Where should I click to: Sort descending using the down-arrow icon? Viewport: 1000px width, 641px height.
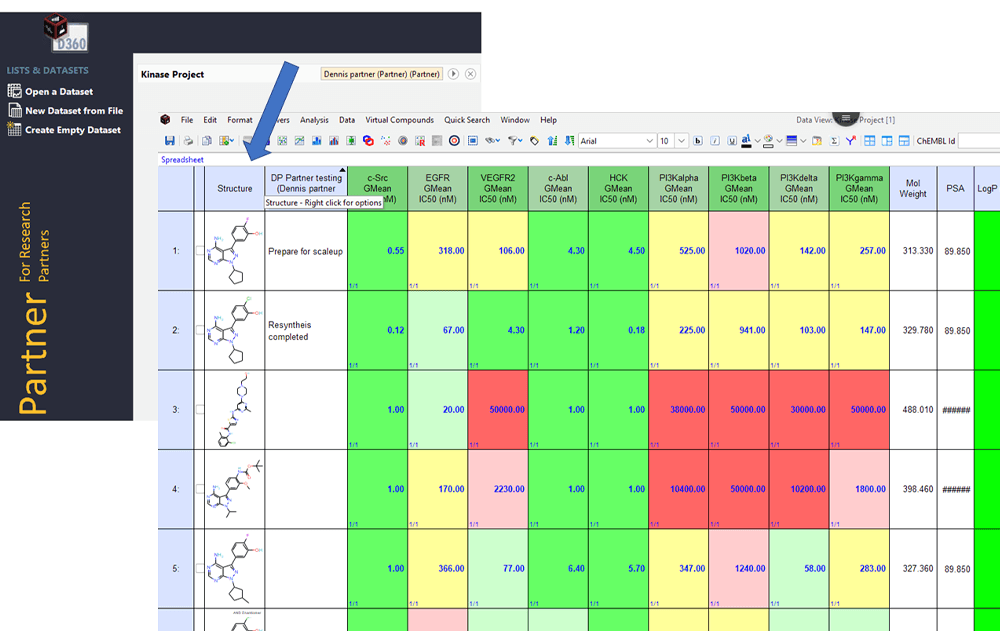coord(569,141)
